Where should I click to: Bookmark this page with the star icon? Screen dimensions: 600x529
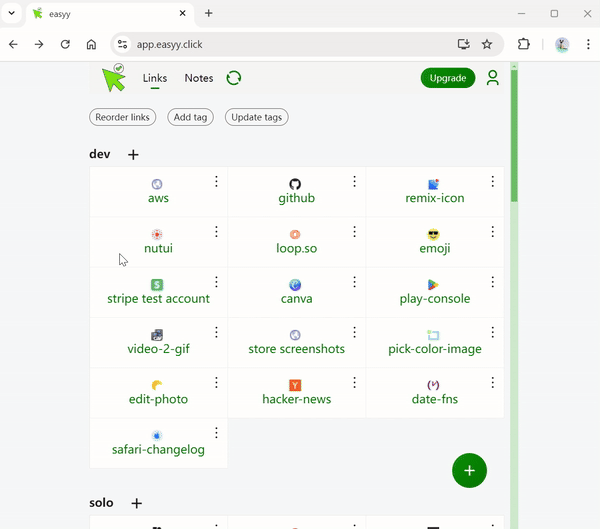(x=487, y=44)
